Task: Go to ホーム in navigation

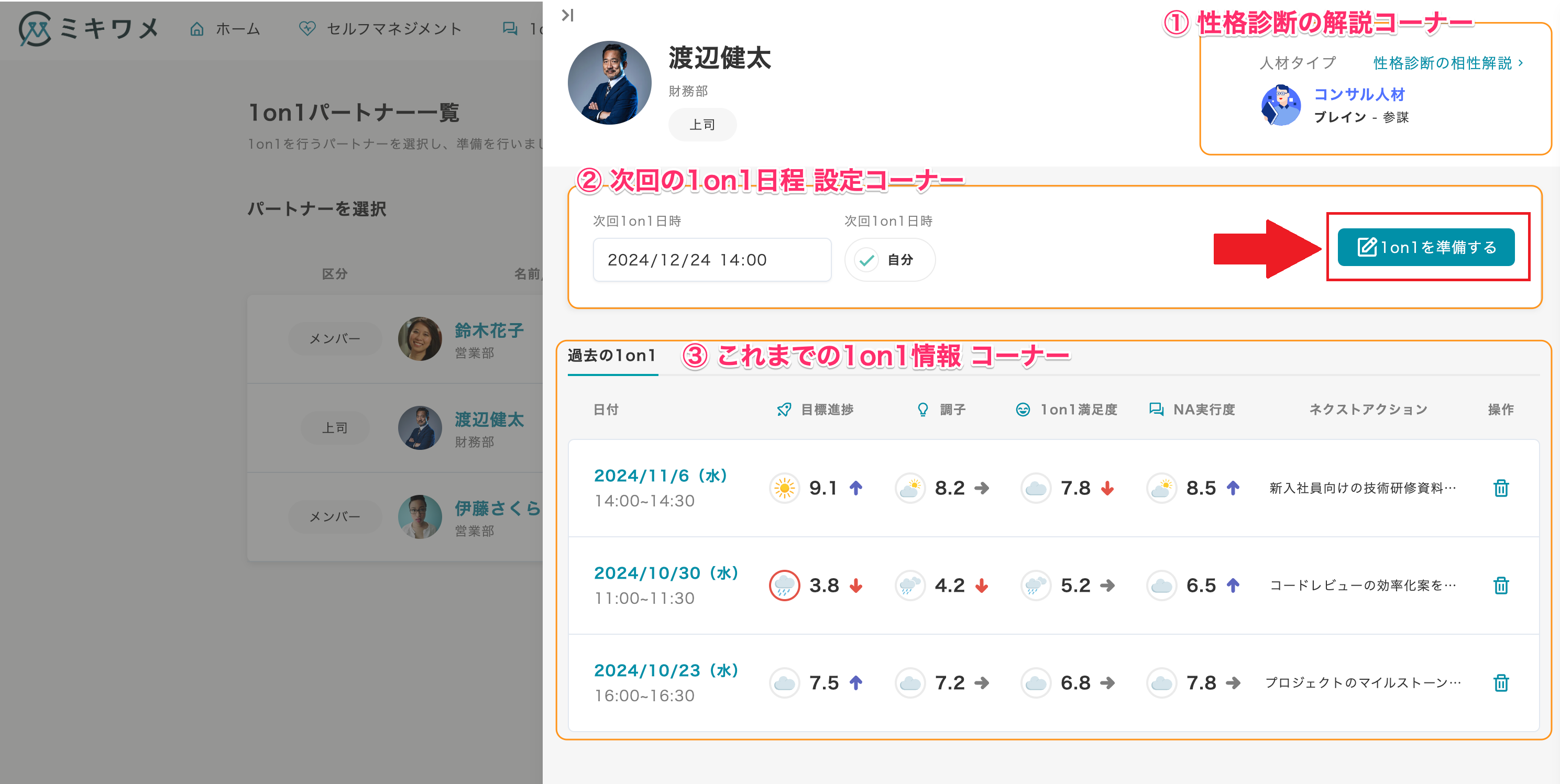Action: [x=225, y=29]
